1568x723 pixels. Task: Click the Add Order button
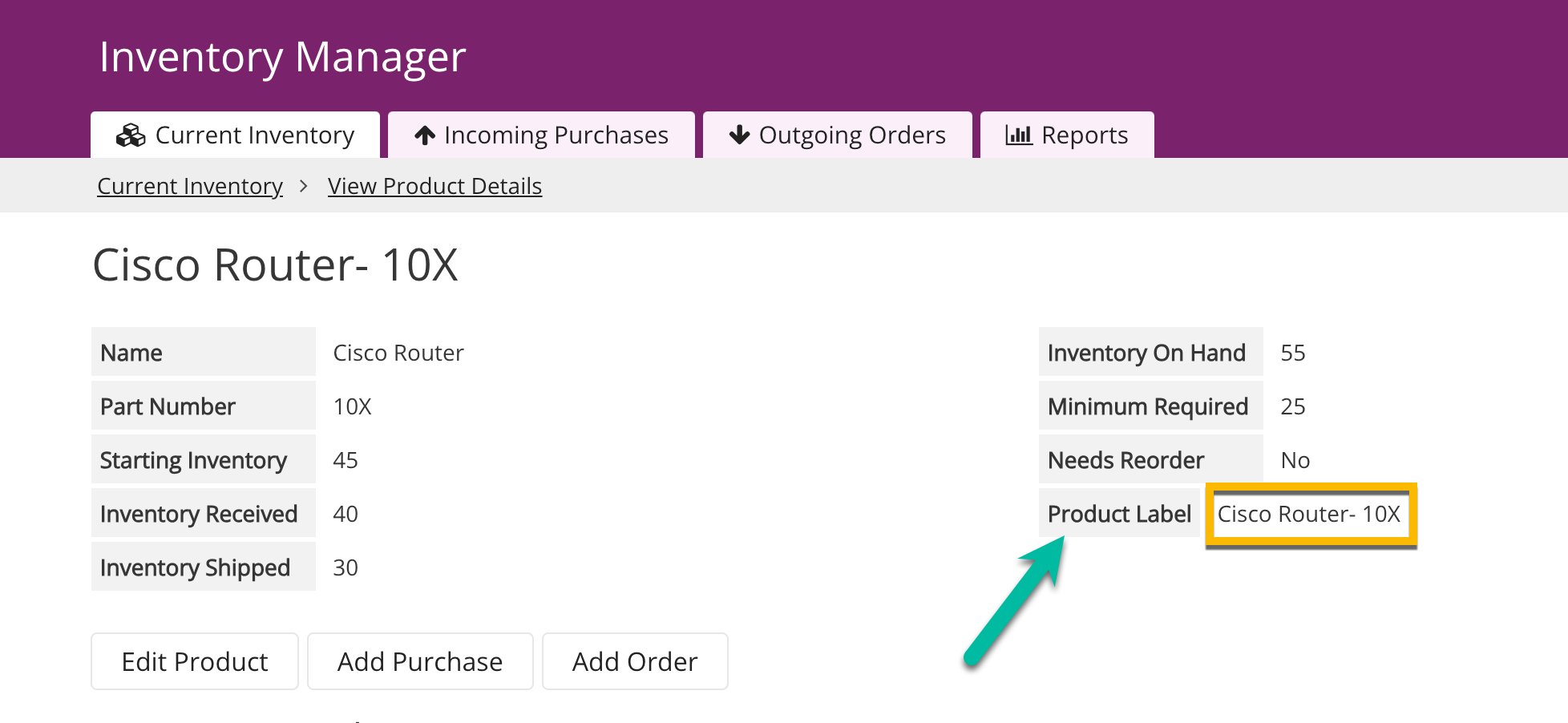[x=635, y=661]
